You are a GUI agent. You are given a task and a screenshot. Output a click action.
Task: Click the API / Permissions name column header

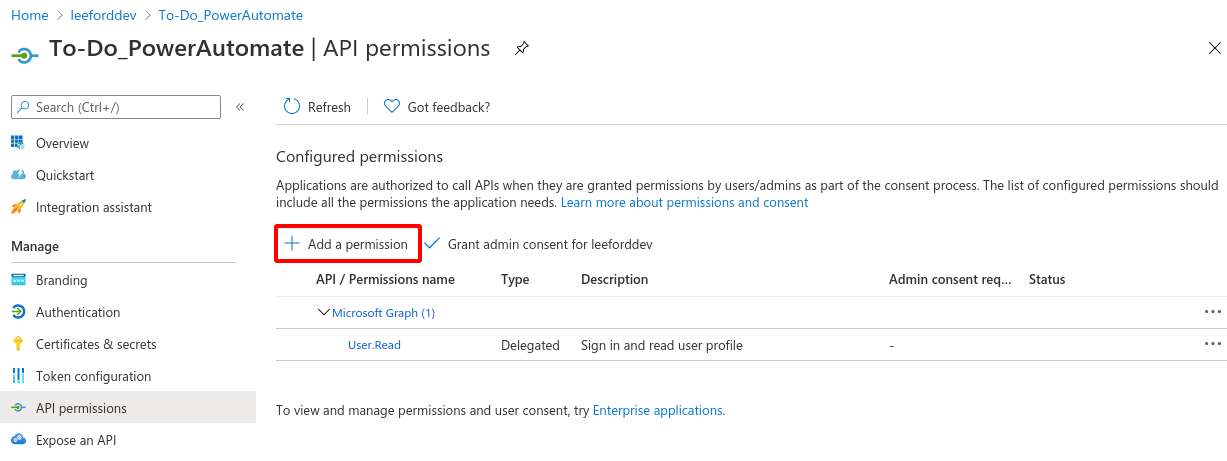click(385, 279)
